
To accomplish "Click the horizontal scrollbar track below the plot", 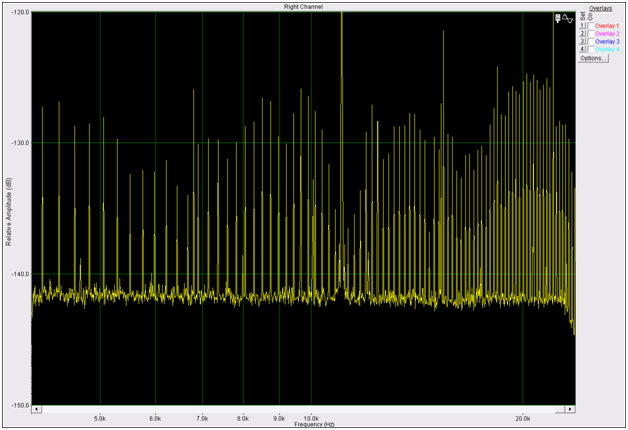I will pyautogui.click(x=302, y=409).
